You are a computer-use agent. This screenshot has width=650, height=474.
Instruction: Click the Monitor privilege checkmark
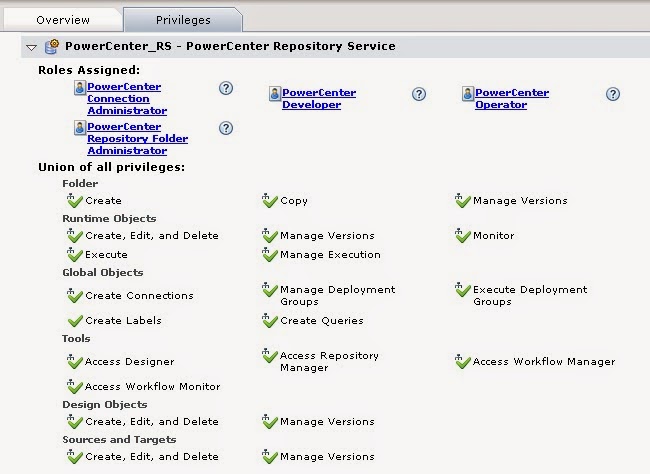(x=462, y=236)
